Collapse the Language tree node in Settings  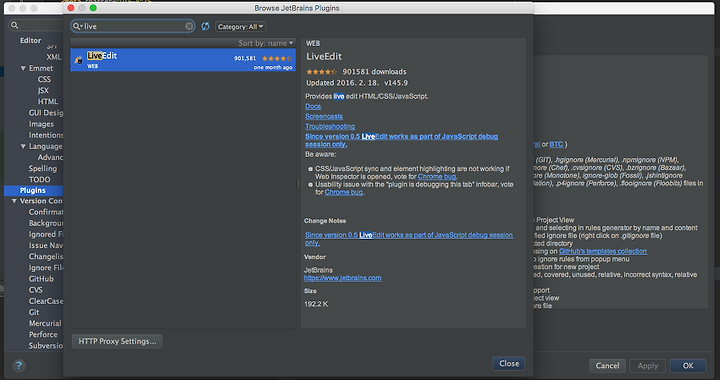23,146
